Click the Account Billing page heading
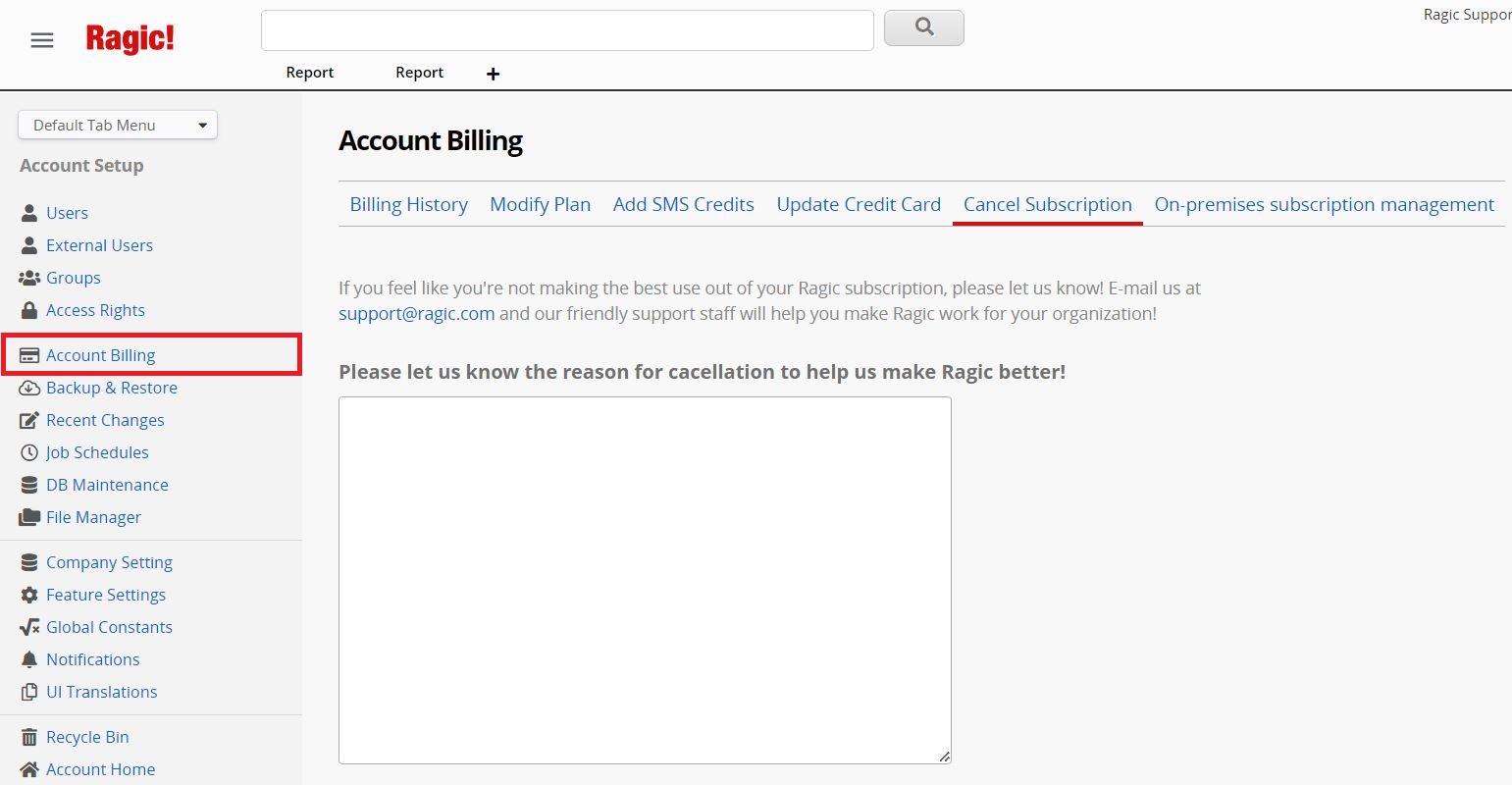 click(431, 140)
